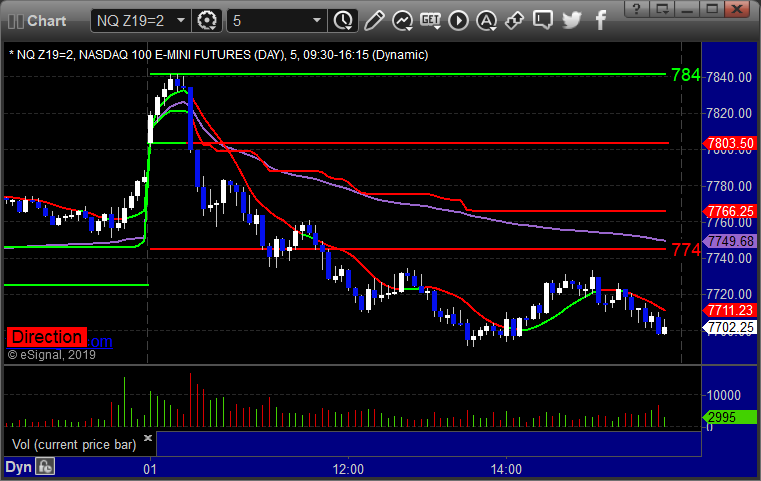Image resolution: width=761 pixels, height=481 pixels.
Task: Click the 12:00 time axis label
Action: (x=348, y=469)
